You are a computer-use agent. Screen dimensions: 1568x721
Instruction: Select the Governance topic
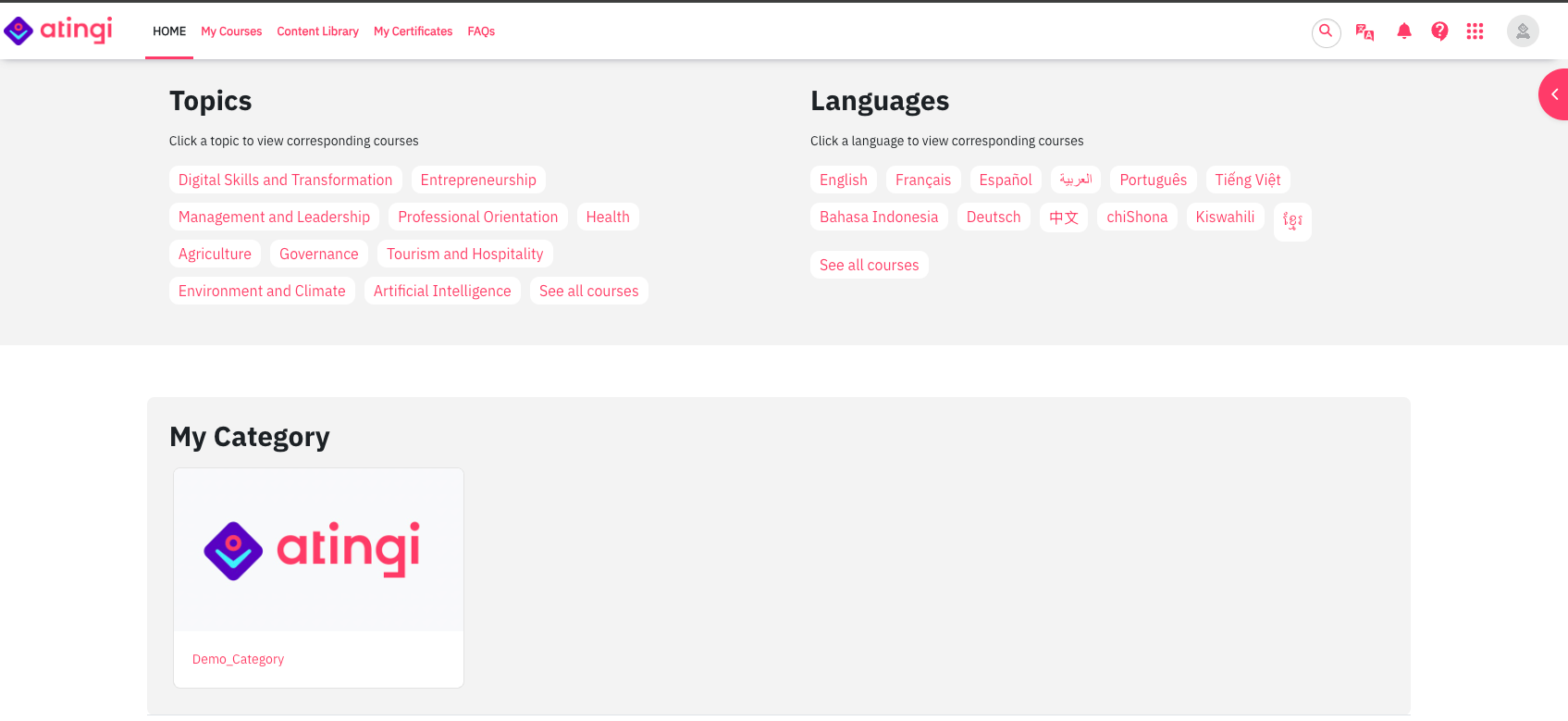click(319, 254)
